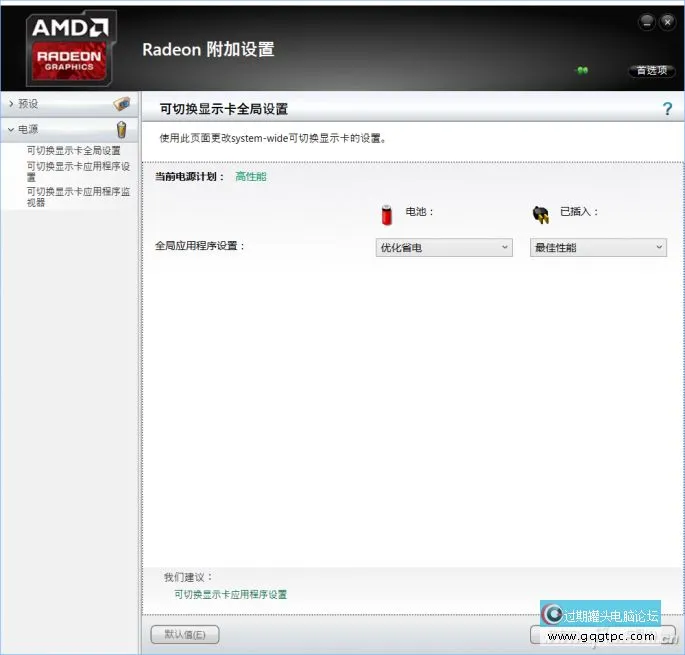
Task: Click the 当前电源计划 label
Action: (x=190, y=177)
